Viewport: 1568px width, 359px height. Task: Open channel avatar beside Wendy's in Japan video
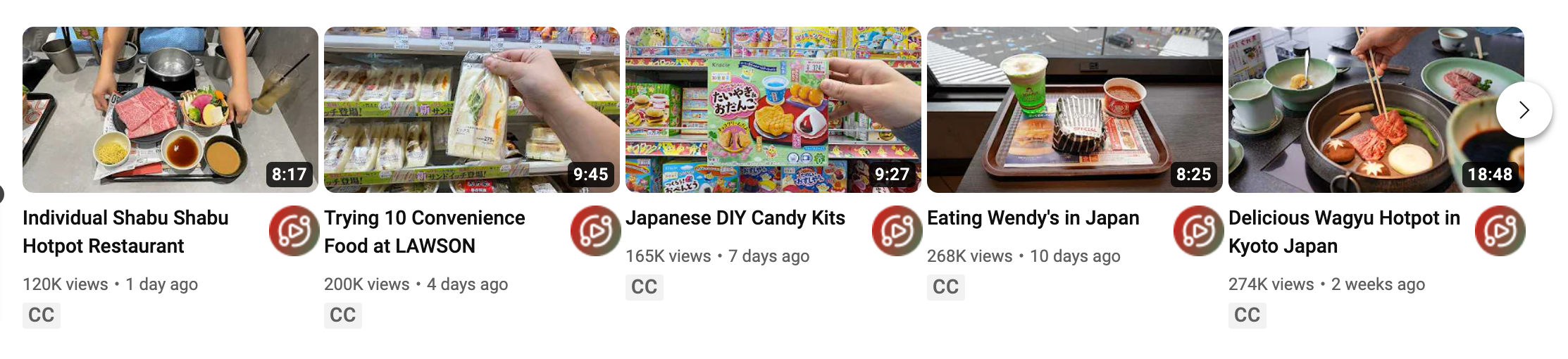(x=1198, y=231)
